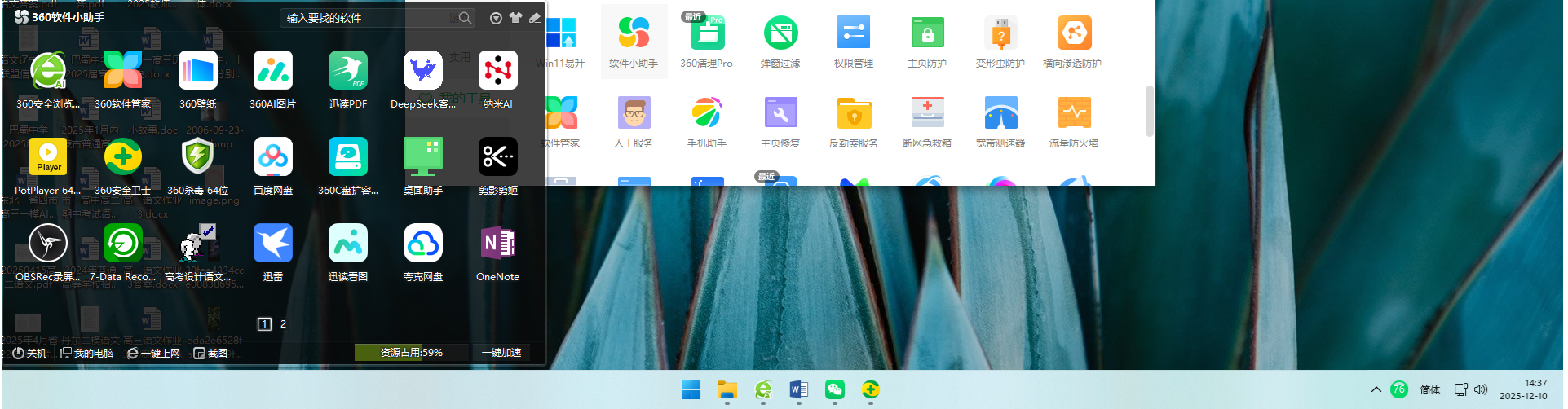Open the dropdown menu icon beside the search box
Screen dimensions: 1568x409
tap(496, 18)
